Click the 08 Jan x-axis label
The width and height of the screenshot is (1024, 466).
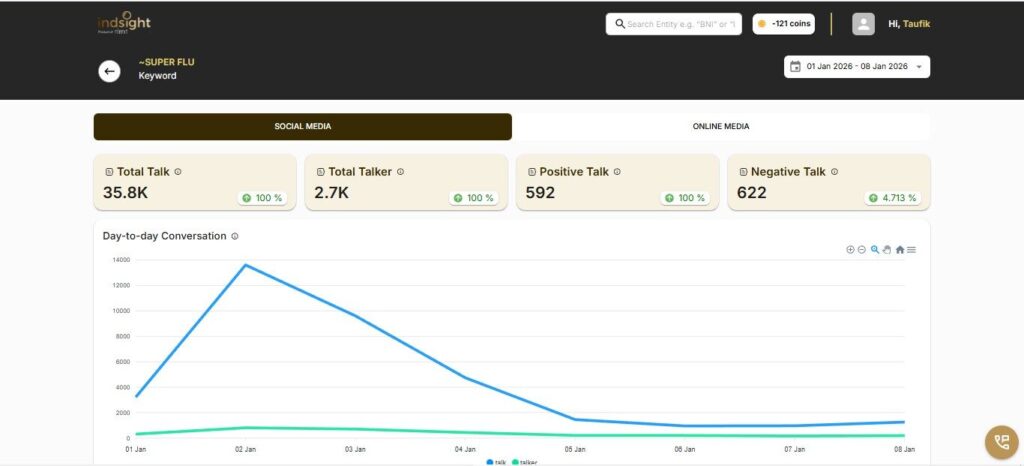[x=904, y=449]
